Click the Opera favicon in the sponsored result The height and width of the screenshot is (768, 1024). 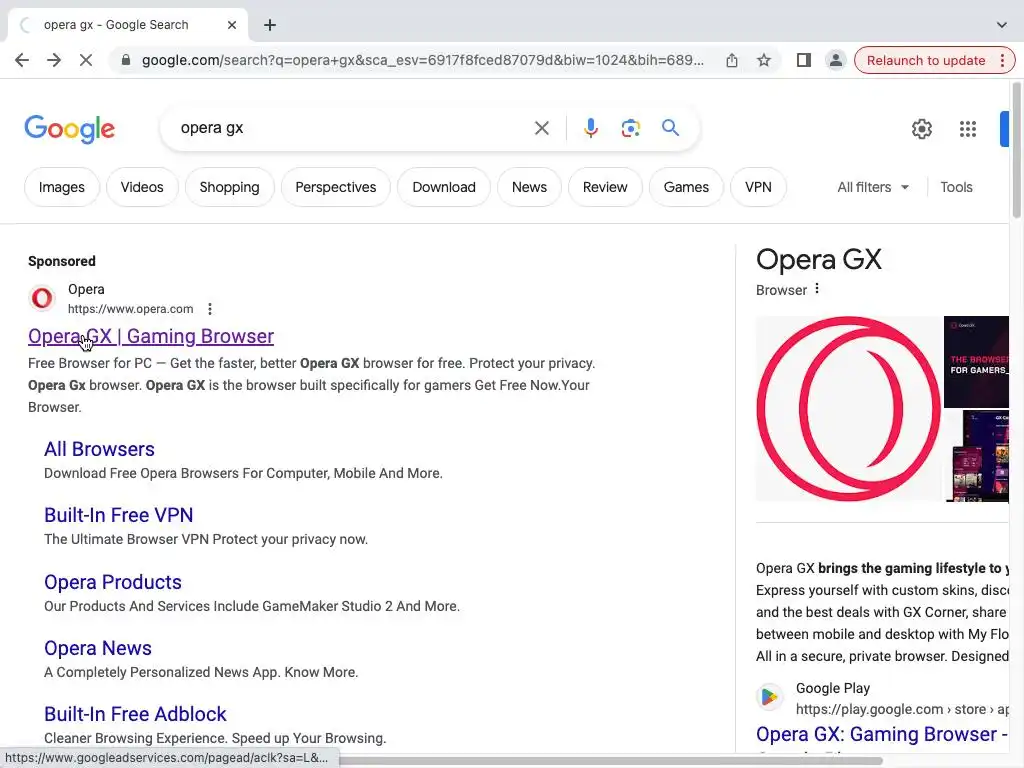tap(42, 298)
